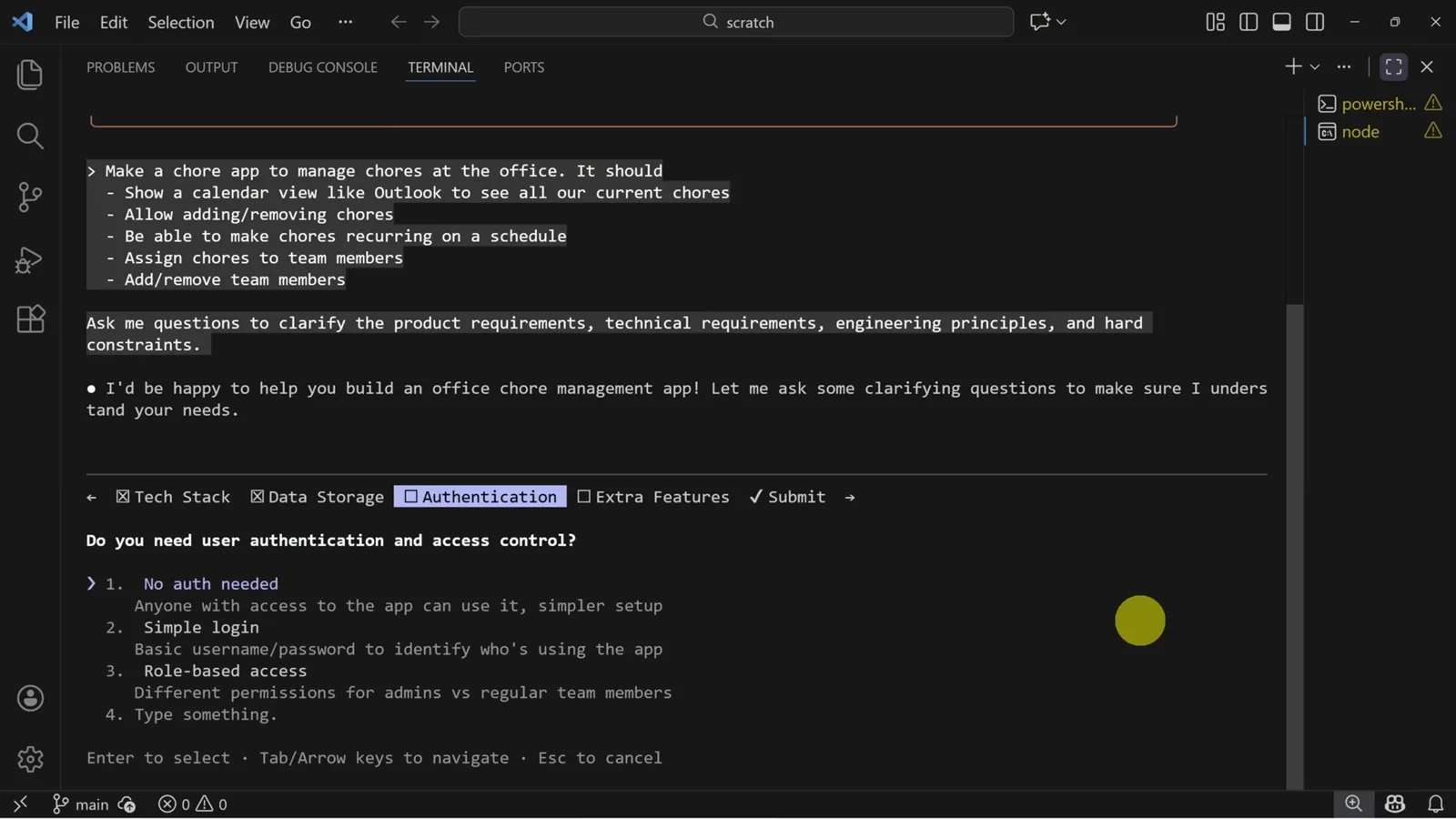Choose the Role-based access option
1456x819 pixels.
225,672
